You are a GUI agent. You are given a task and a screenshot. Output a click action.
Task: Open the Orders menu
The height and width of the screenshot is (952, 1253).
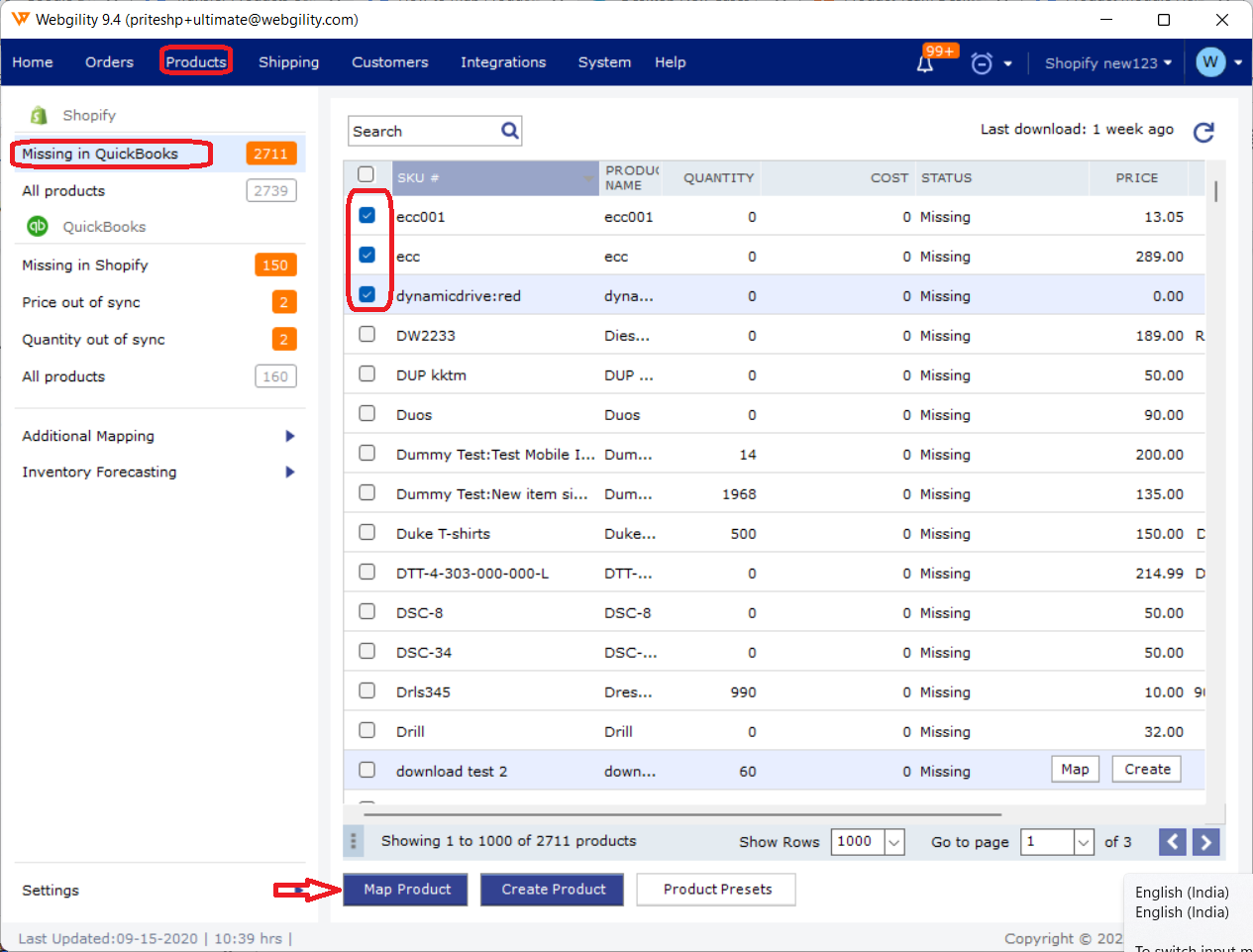(109, 62)
